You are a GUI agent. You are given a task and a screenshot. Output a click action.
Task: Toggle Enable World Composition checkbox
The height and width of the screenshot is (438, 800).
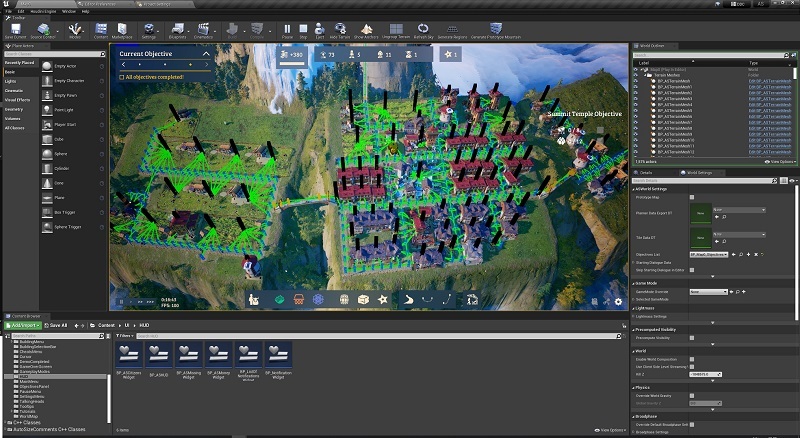click(692, 359)
